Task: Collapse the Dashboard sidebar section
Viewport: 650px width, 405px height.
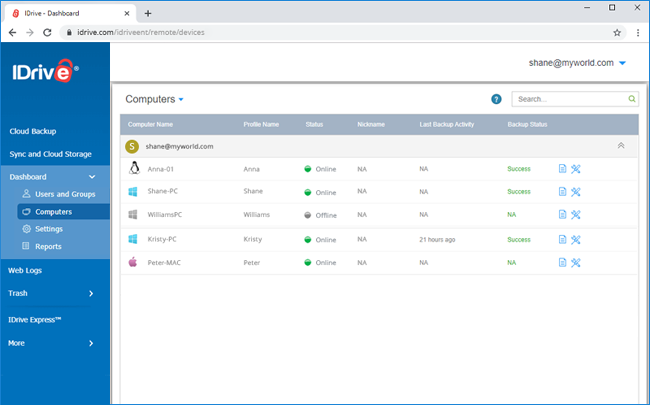Action: 92,177
